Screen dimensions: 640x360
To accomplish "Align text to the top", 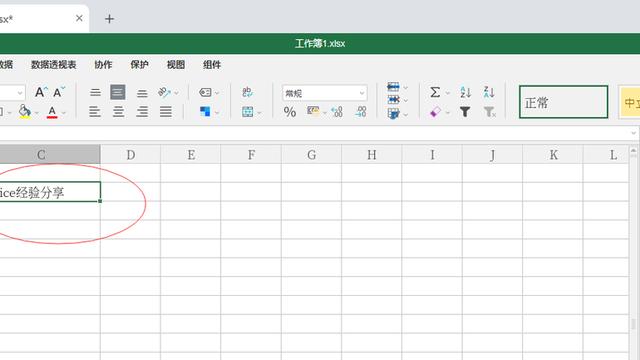I will [x=95, y=93].
